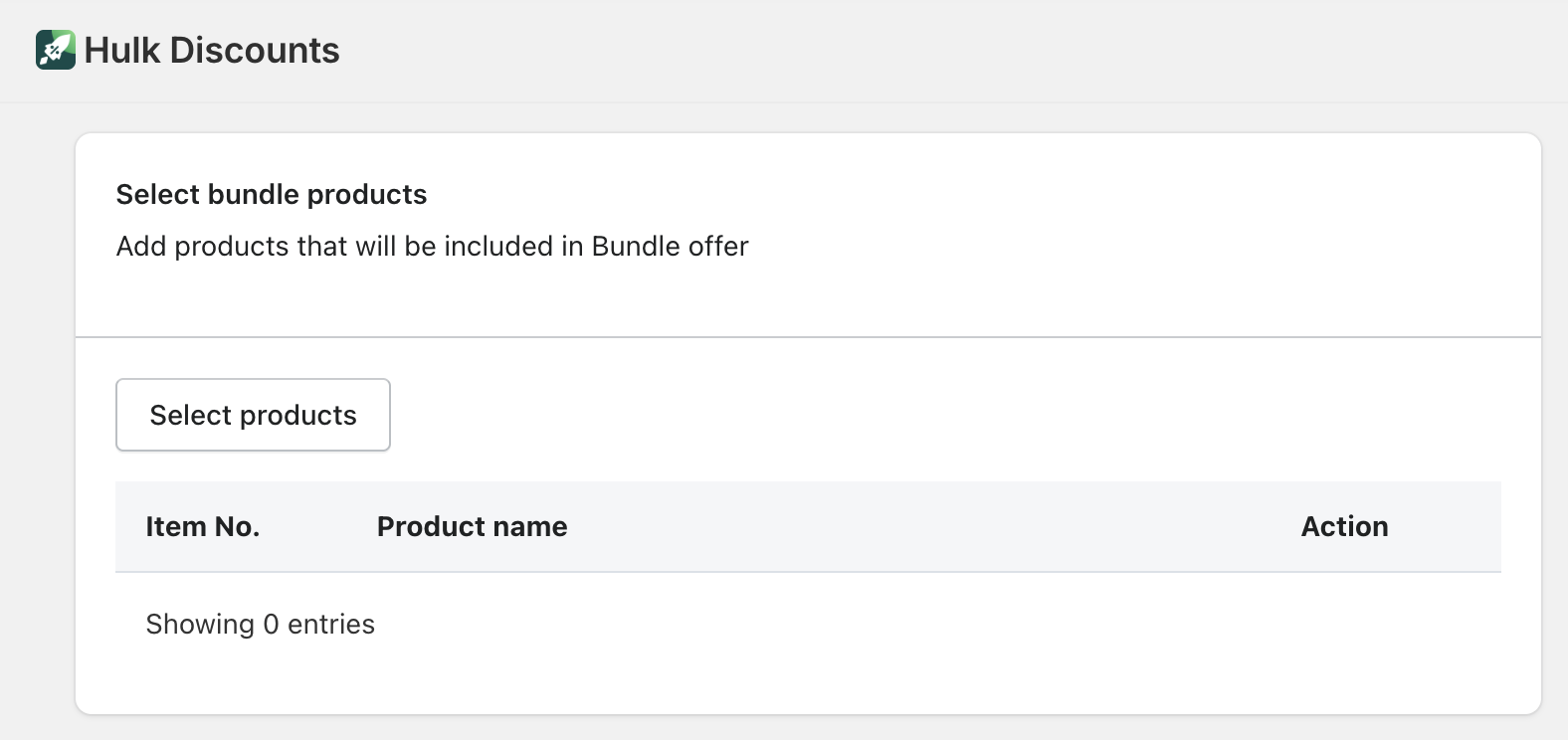Click the number 0 in entries count
This screenshot has width=1568, height=740.
click(271, 624)
